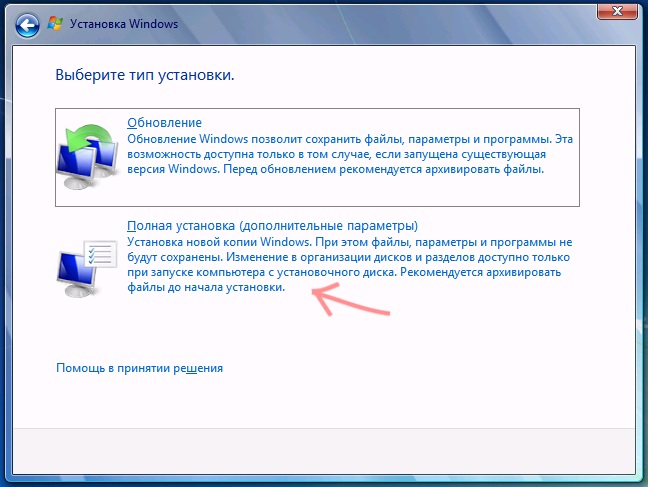Viewport: 648px width, 487px height.
Task: Click description text starting "Обновление Windows позволит"
Action: click(350, 154)
